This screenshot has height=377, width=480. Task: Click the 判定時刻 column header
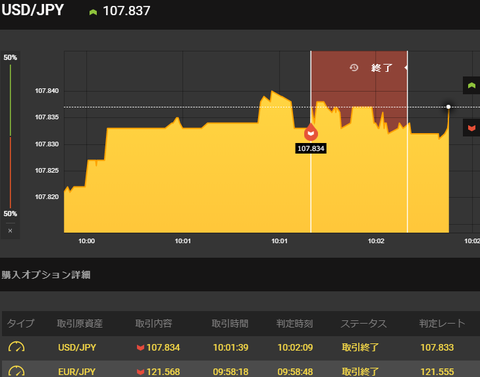click(295, 323)
